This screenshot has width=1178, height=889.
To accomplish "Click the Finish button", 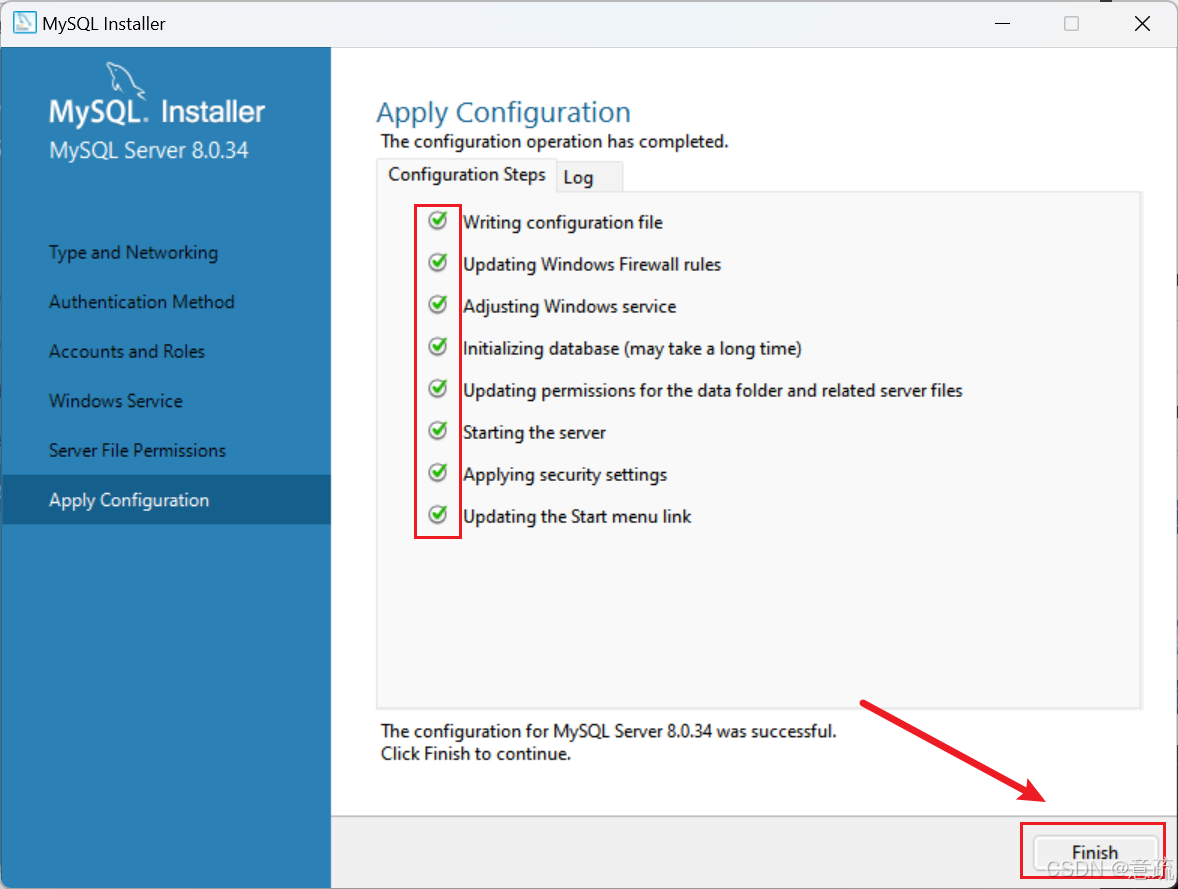I will (1094, 852).
